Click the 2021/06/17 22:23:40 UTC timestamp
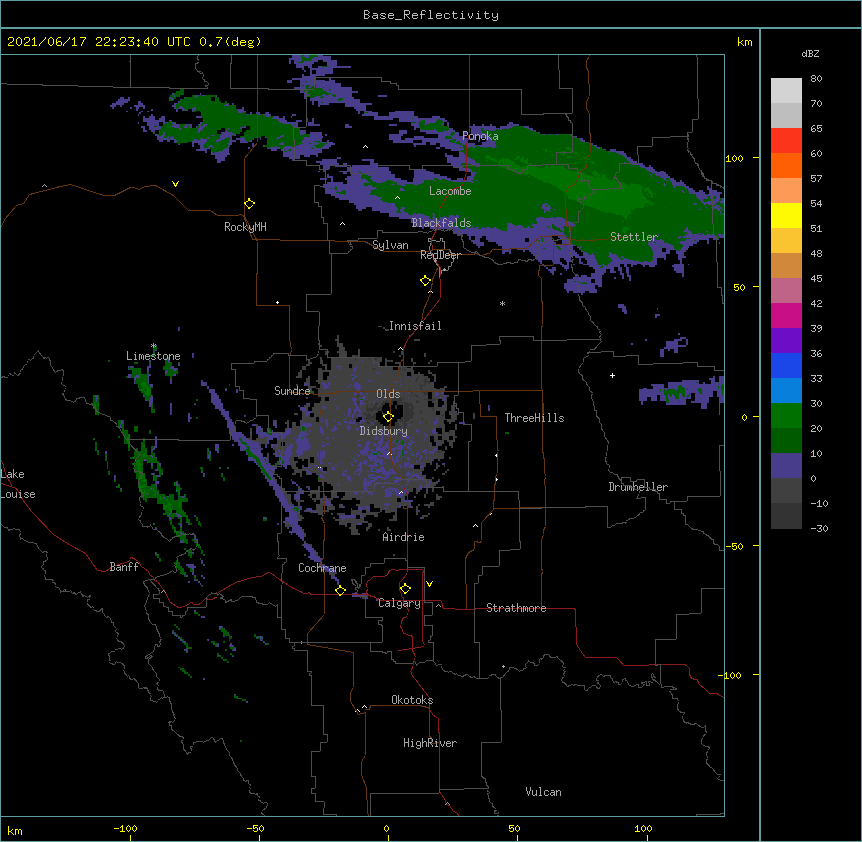This screenshot has height=842, width=862. (x=99, y=42)
